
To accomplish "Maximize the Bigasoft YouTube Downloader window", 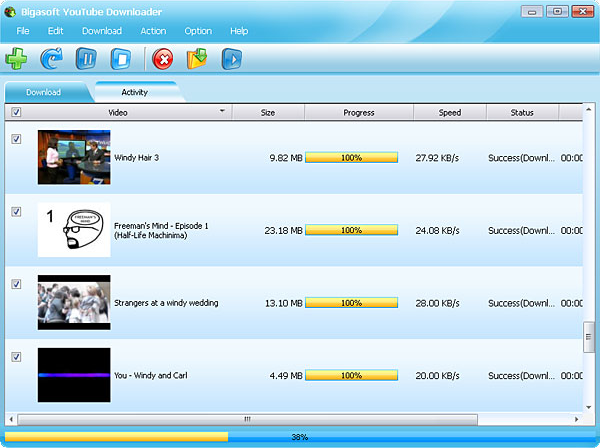I will 557,11.
